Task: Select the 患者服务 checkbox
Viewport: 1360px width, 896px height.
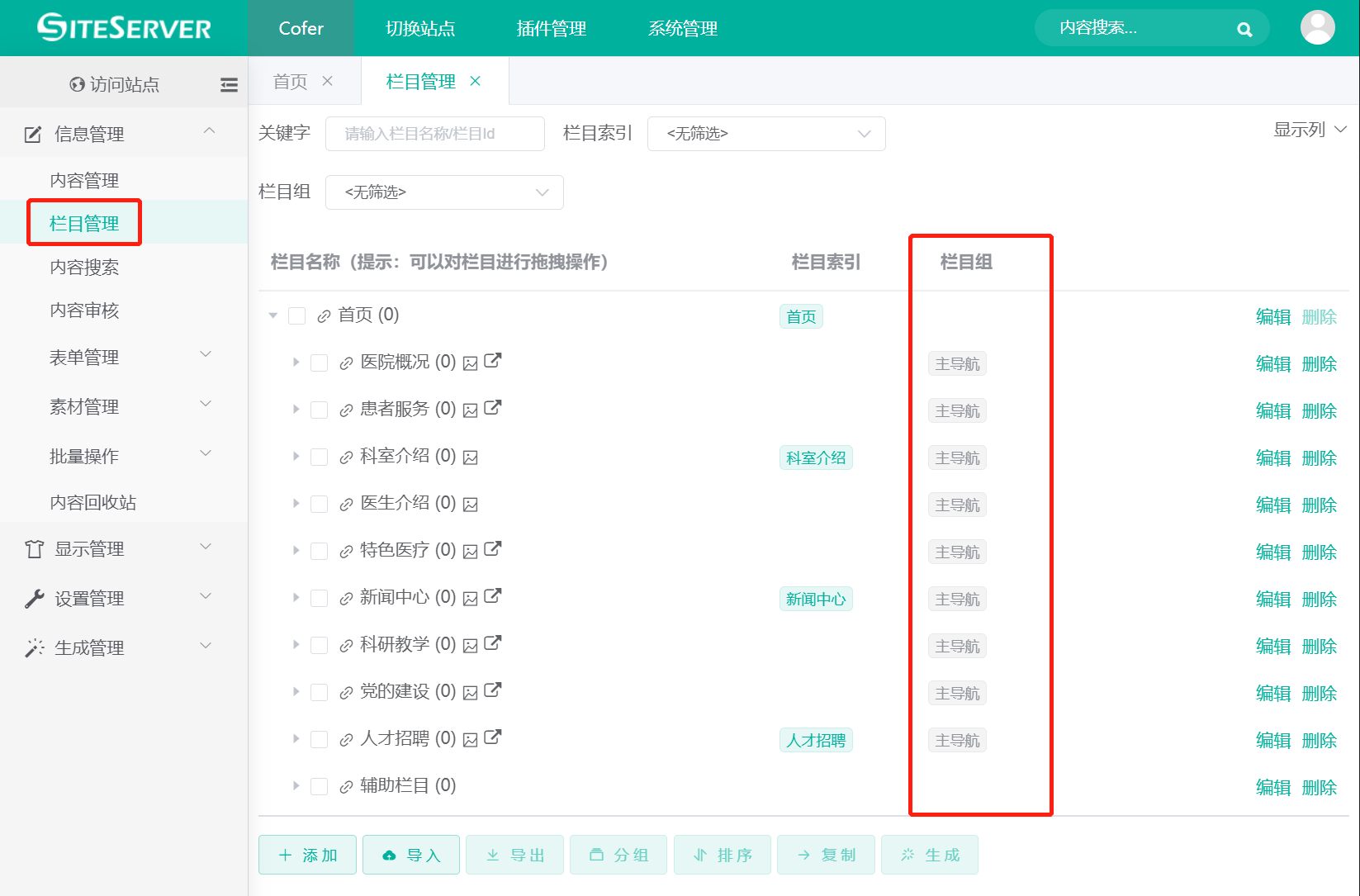Action: coord(320,410)
